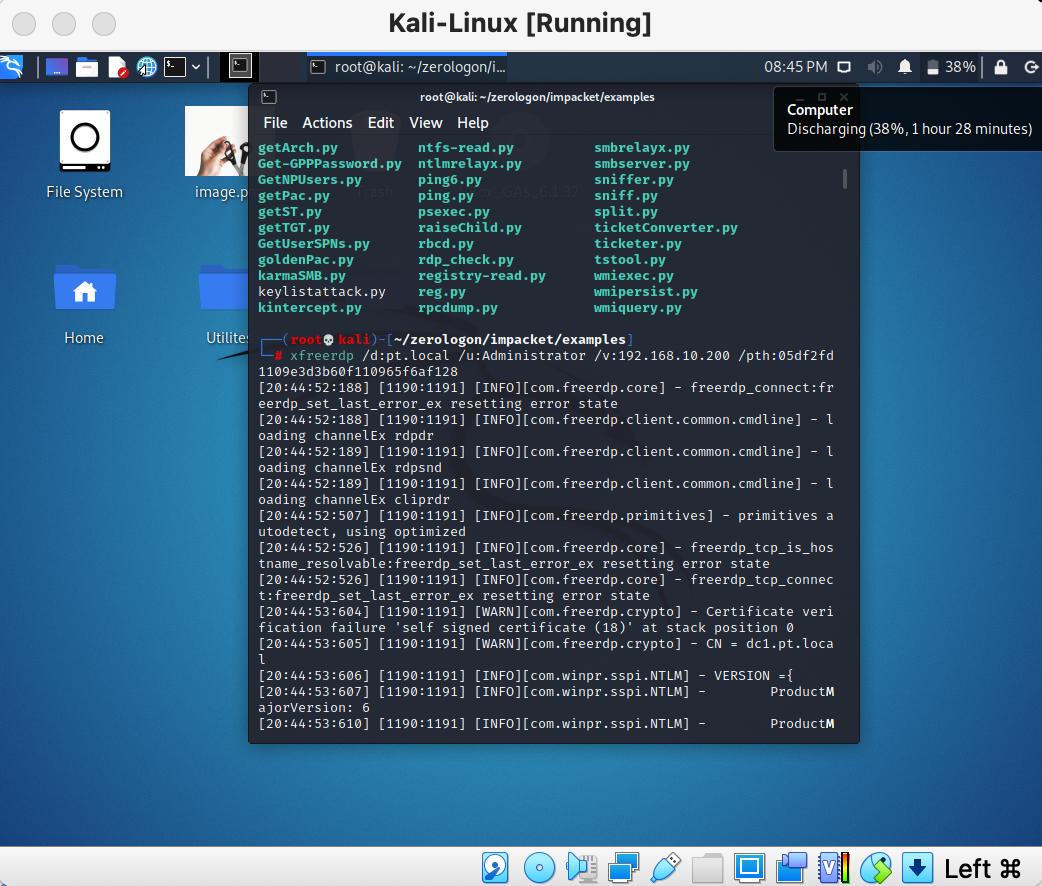Click the terminal window title bar icon
Screen dimensions: 1042x886
tap(269, 97)
